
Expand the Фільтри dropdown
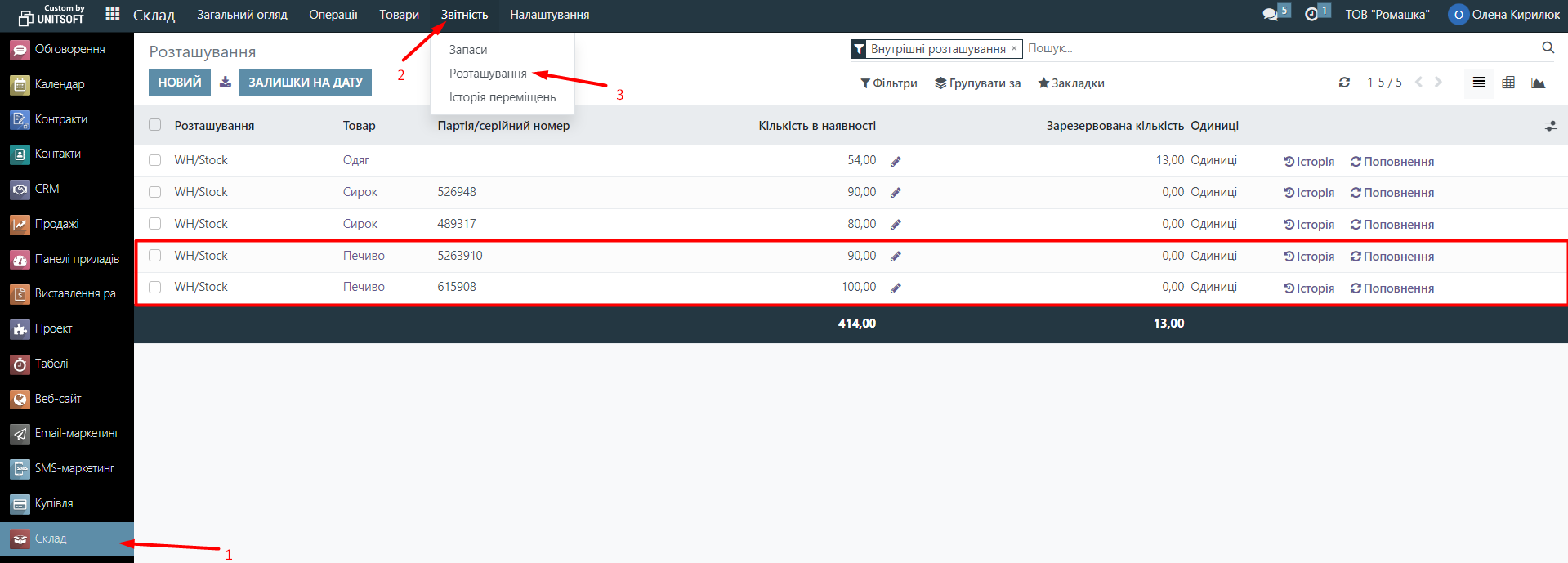point(889,83)
